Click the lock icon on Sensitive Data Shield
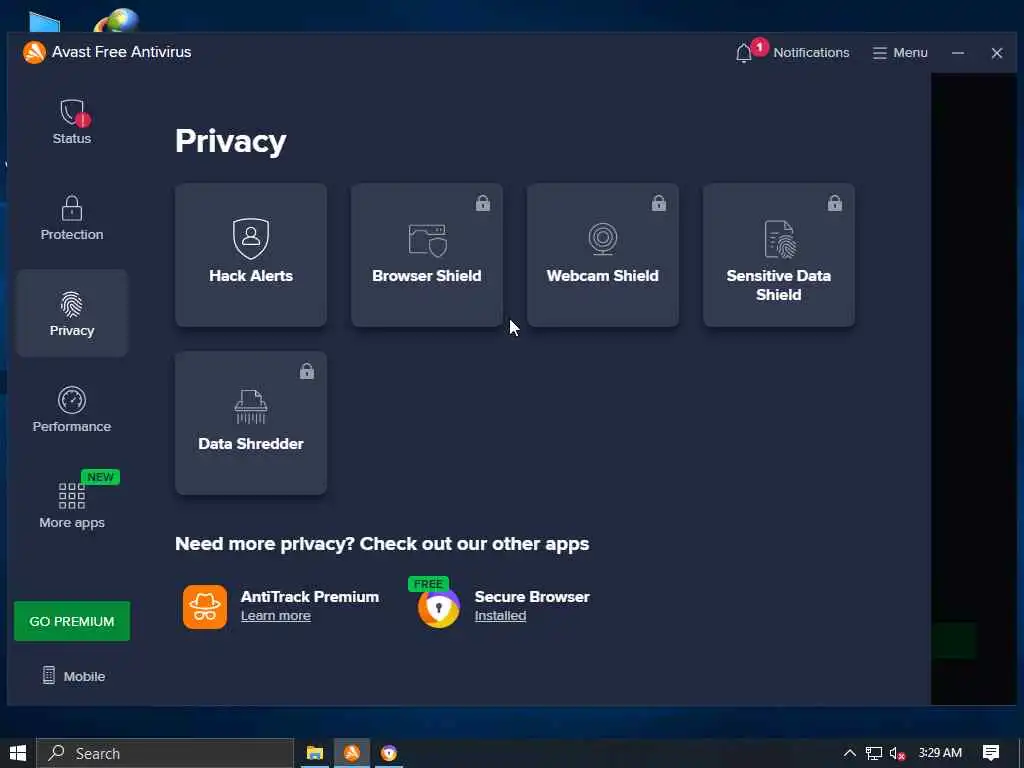Image resolution: width=1024 pixels, height=768 pixels. point(835,203)
